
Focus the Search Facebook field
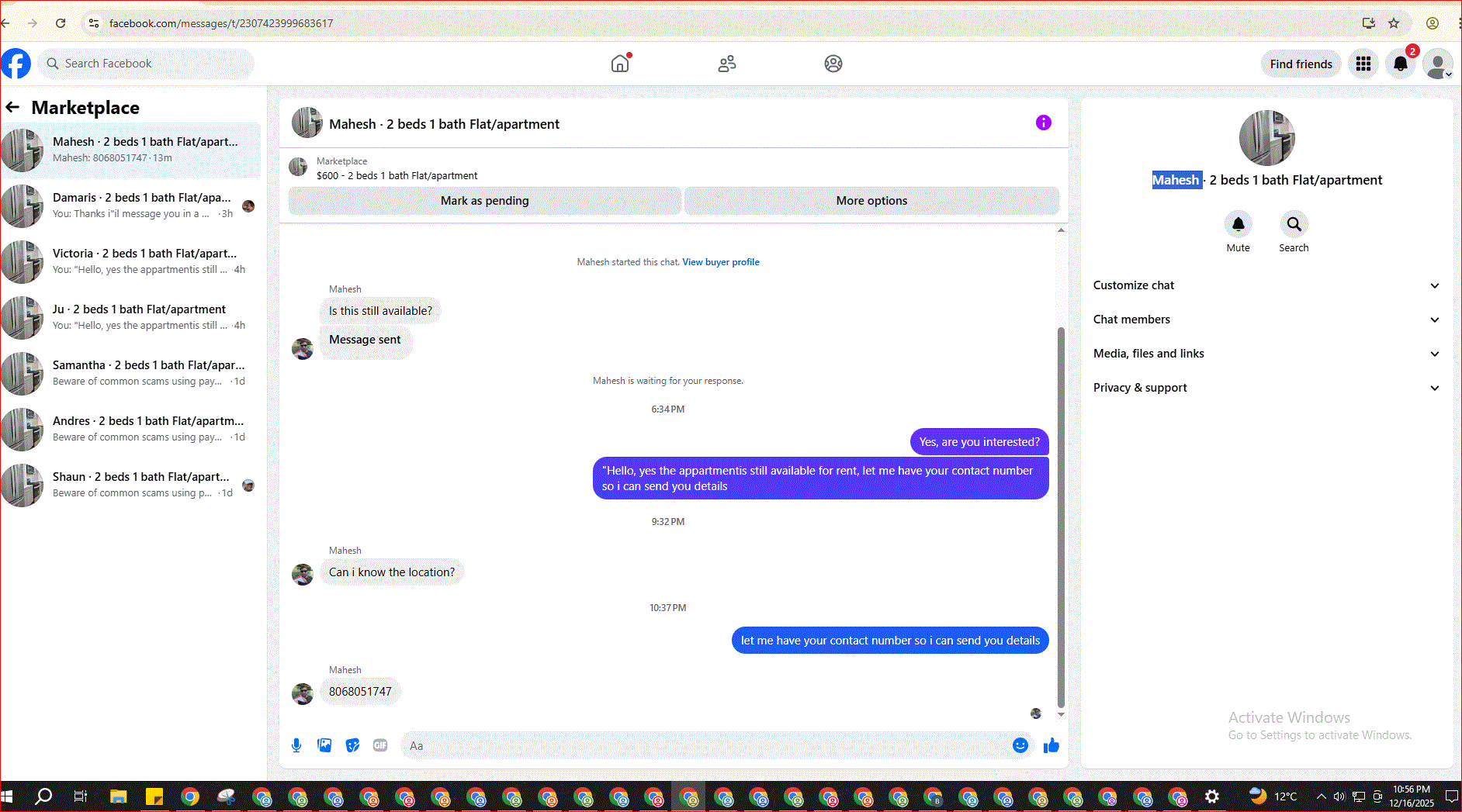[146, 64]
